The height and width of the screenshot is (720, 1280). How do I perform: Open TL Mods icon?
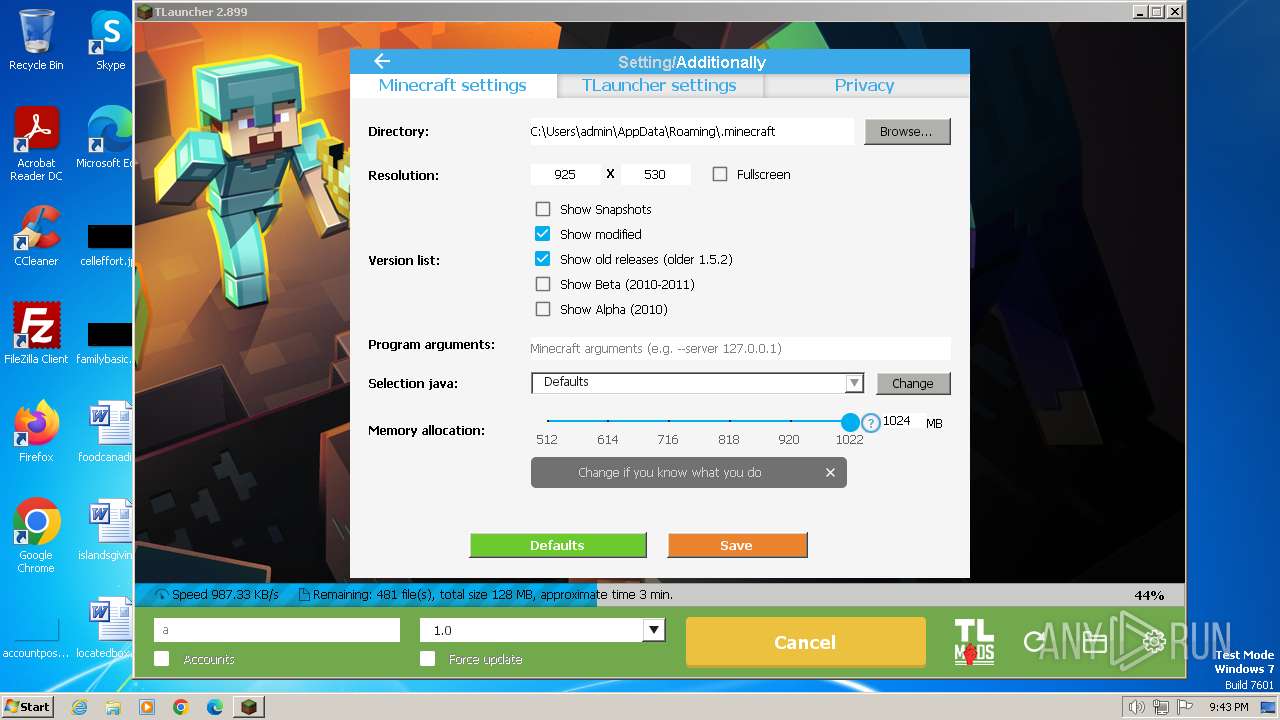pos(973,643)
